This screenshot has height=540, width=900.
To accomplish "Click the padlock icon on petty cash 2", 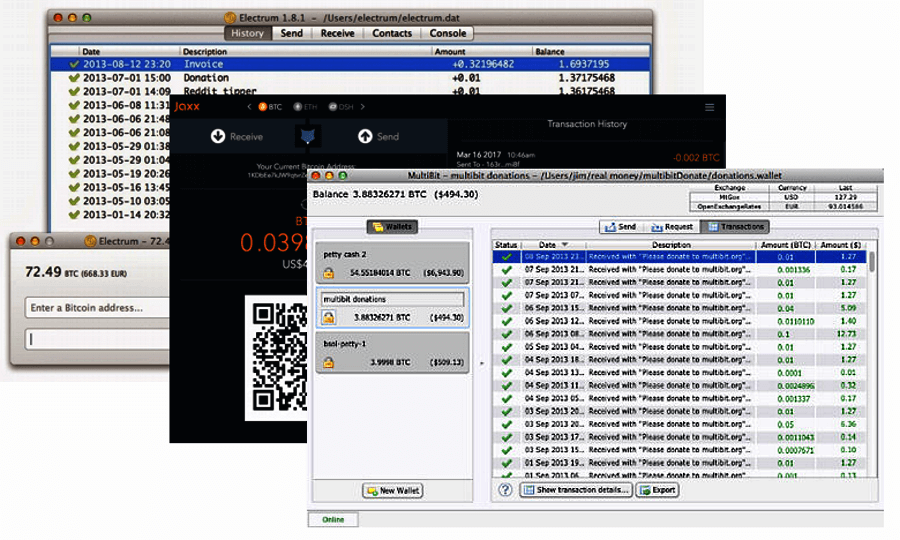I will [x=328, y=273].
